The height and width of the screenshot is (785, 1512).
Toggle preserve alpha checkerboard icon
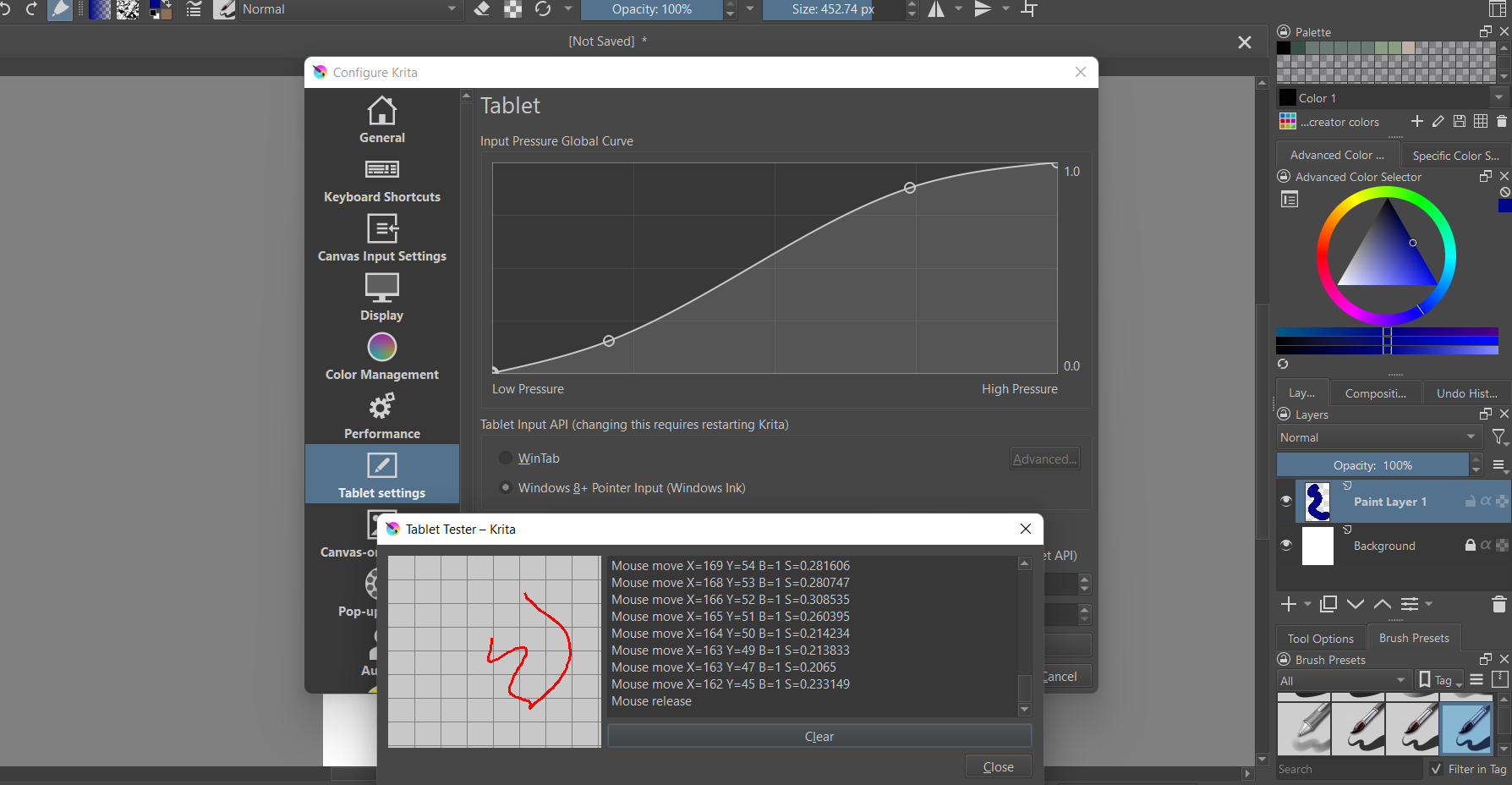512,9
